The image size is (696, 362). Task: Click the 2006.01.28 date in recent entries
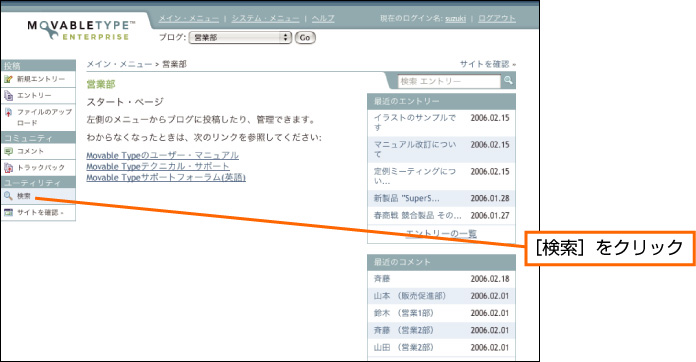(490, 198)
